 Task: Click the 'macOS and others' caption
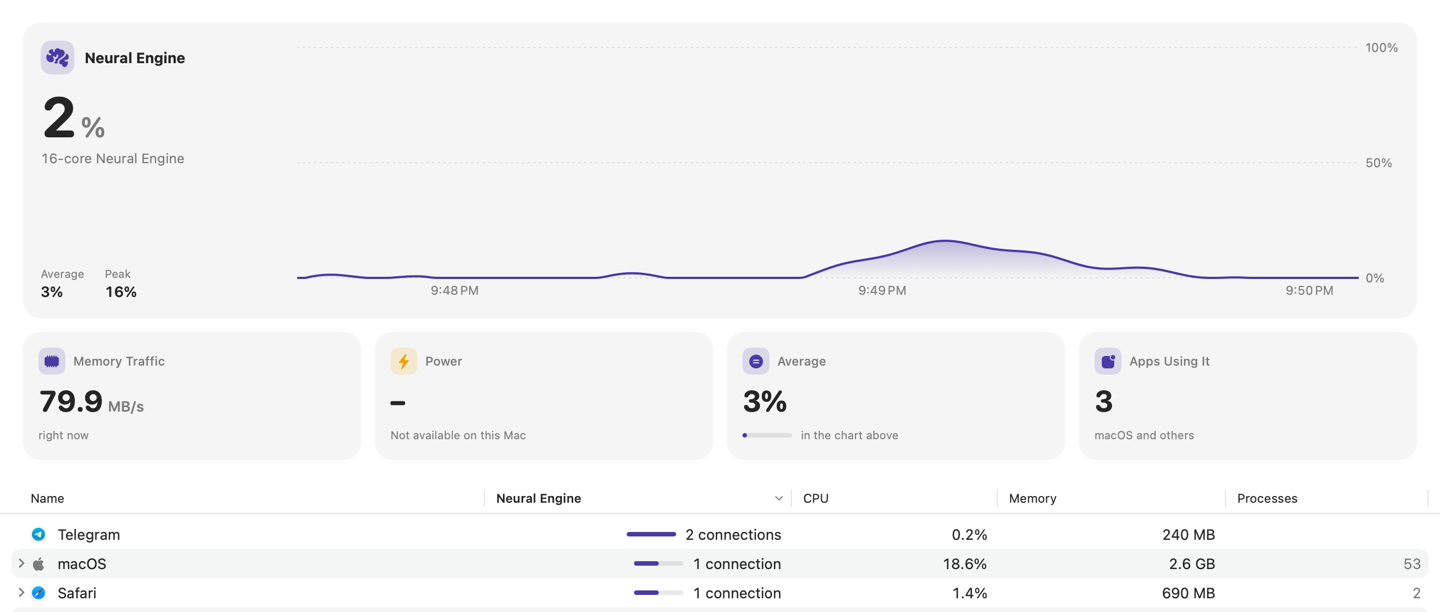point(1144,435)
